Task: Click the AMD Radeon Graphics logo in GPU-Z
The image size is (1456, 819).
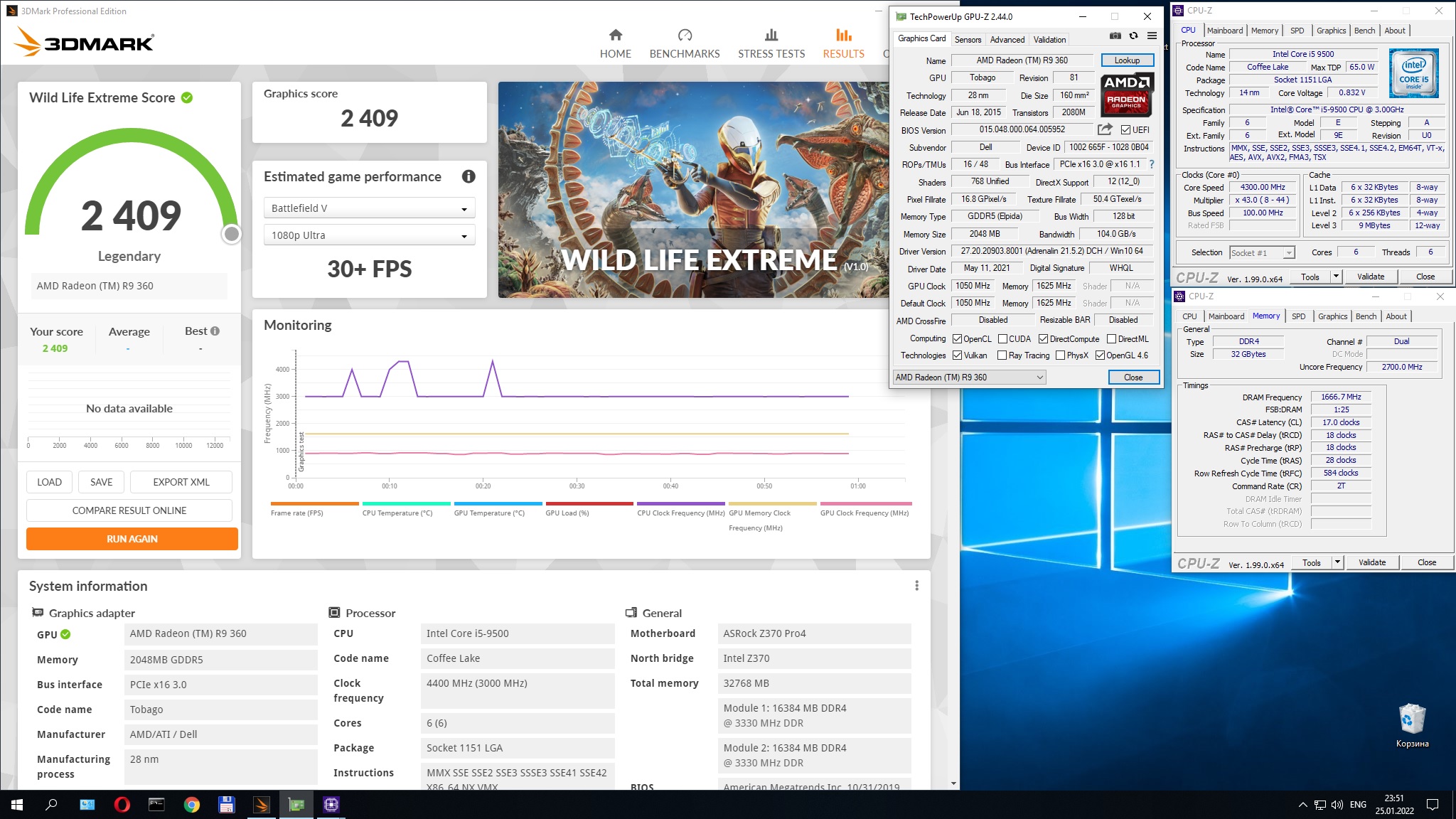Action: (x=1126, y=94)
